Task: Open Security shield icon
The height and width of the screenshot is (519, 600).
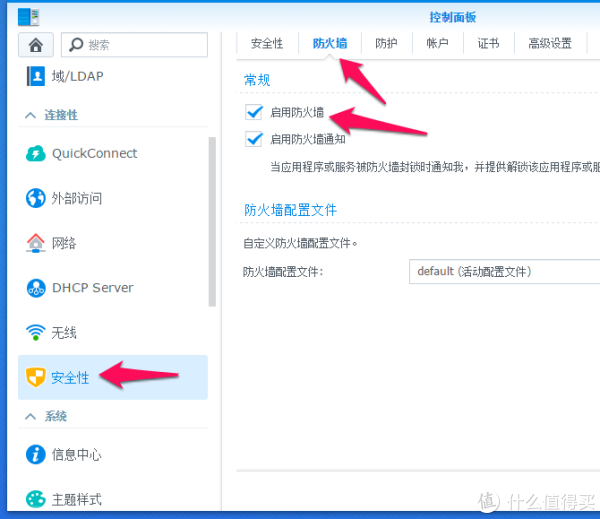Action: coord(36,377)
